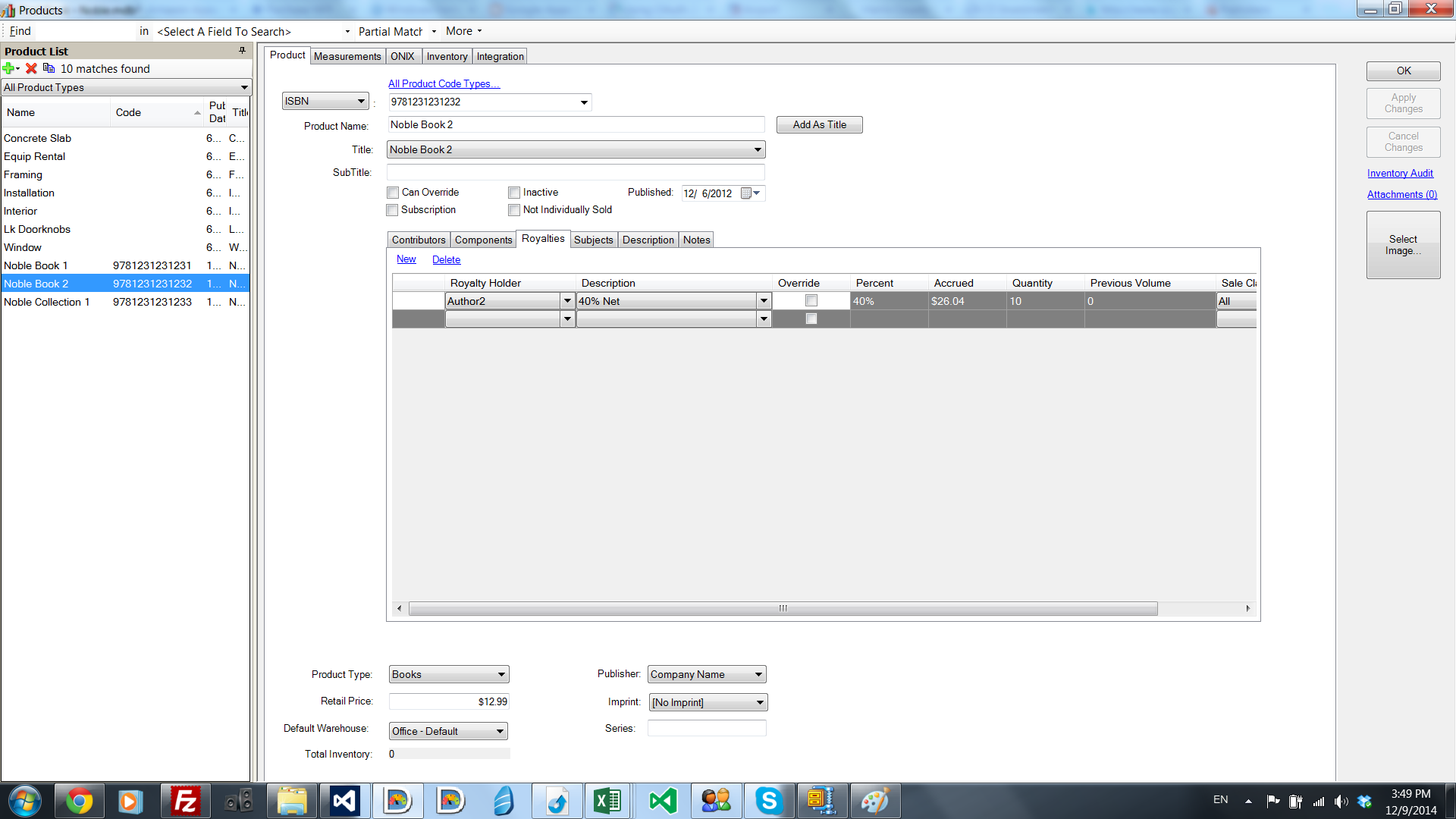Viewport: 1456px width, 819px height.
Task: Click the Retail Price input field
Action: coord(449,701)
